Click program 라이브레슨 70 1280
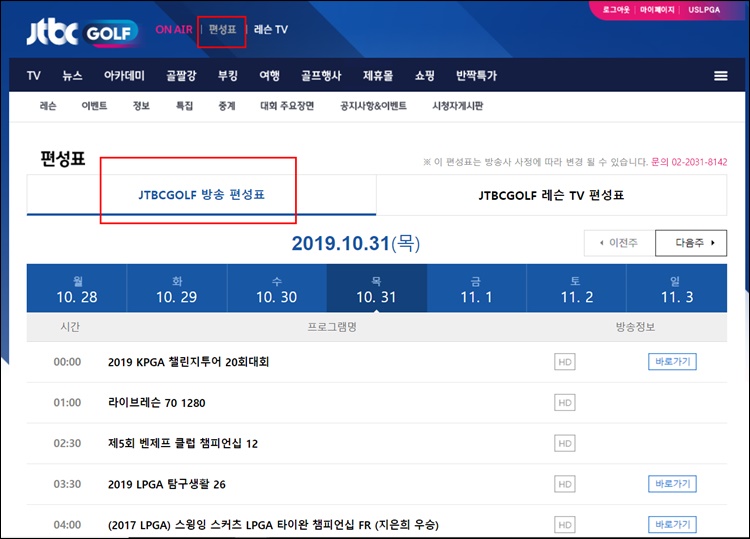Image resolution: width=750 pixels, height=539 pixels. [x=156, y=403]
